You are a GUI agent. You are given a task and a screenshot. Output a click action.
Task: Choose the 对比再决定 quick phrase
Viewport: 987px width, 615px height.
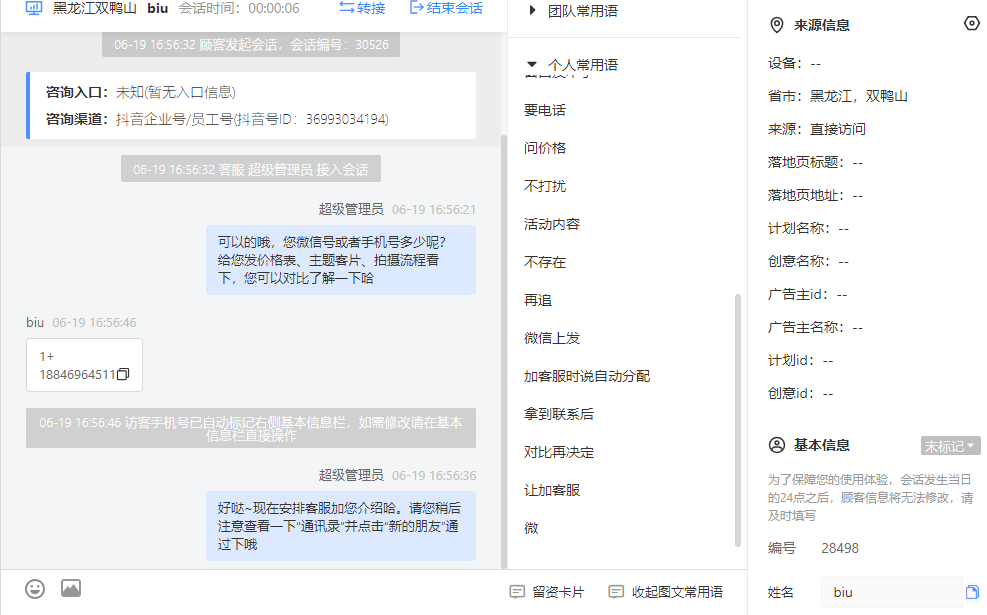coord(559,452)
